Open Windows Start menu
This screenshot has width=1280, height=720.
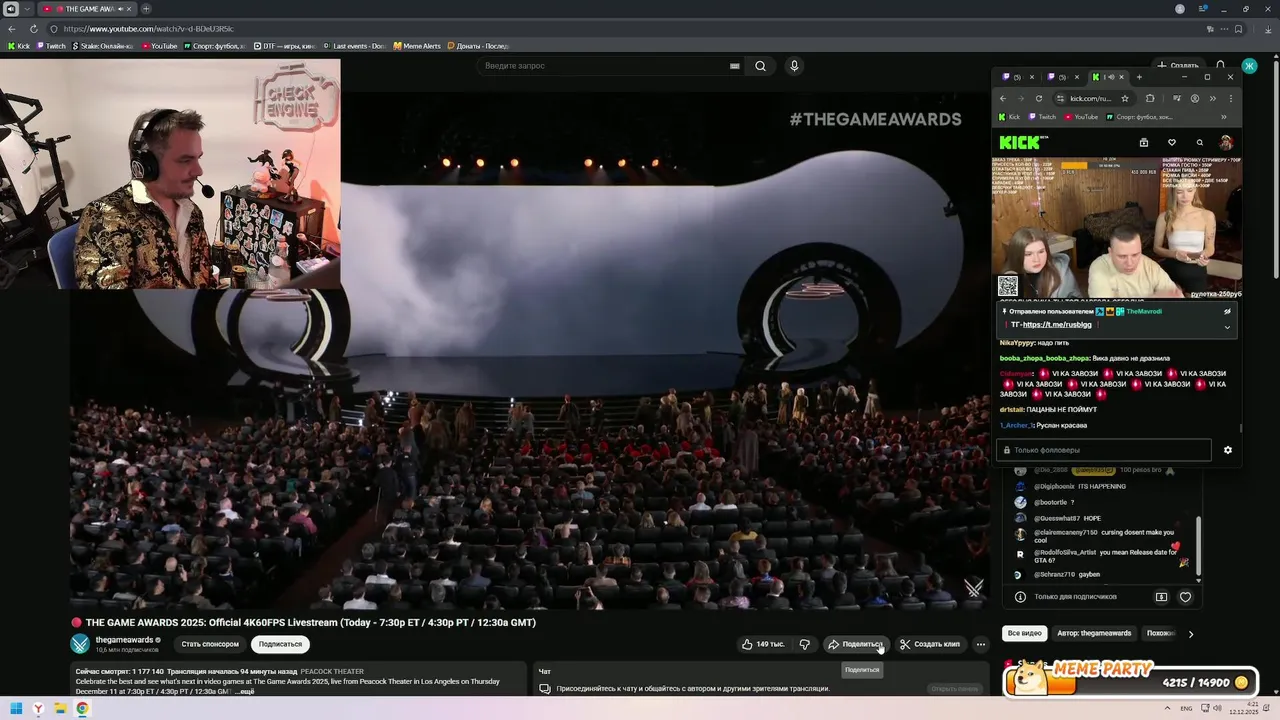coord(16,709)
